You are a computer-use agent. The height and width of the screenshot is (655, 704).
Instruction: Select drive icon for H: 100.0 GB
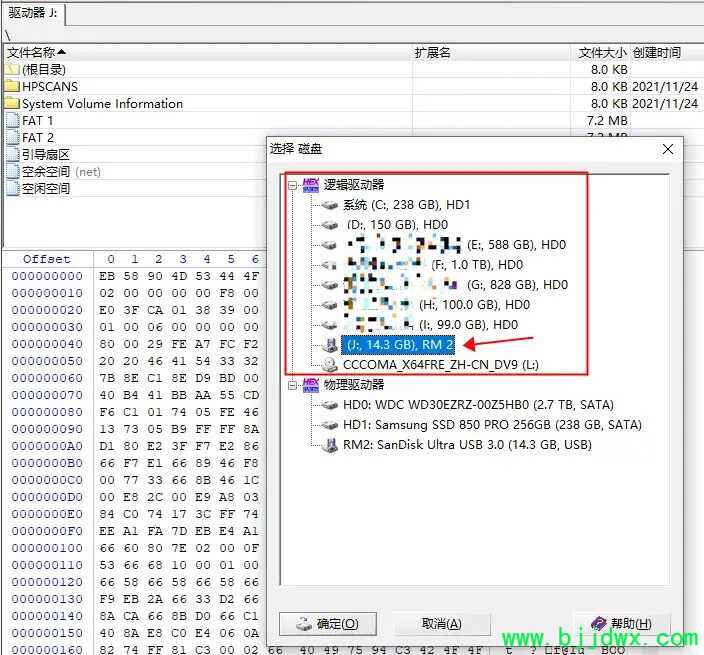pos(330,305)
